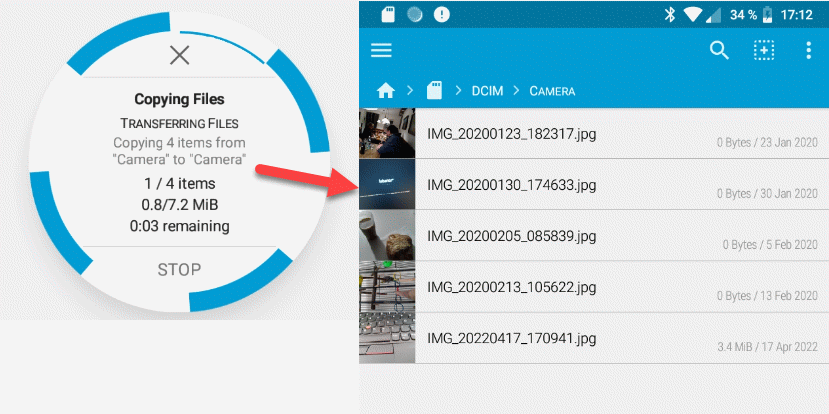
Task: Tap the cellular signal strength icon
Action: click(x=713, y=15)
